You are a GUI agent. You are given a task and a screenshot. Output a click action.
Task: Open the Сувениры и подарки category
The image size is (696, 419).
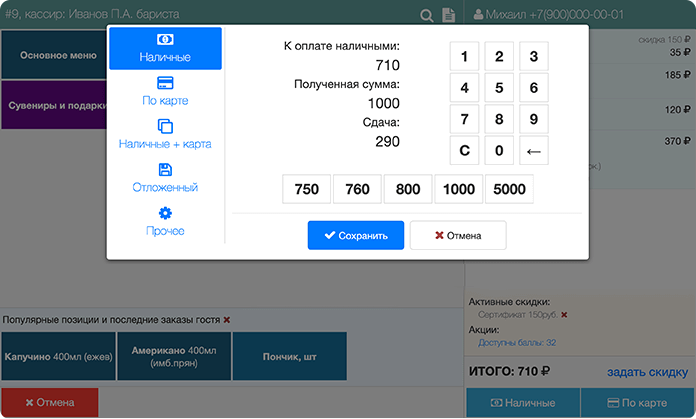[53, 104]
